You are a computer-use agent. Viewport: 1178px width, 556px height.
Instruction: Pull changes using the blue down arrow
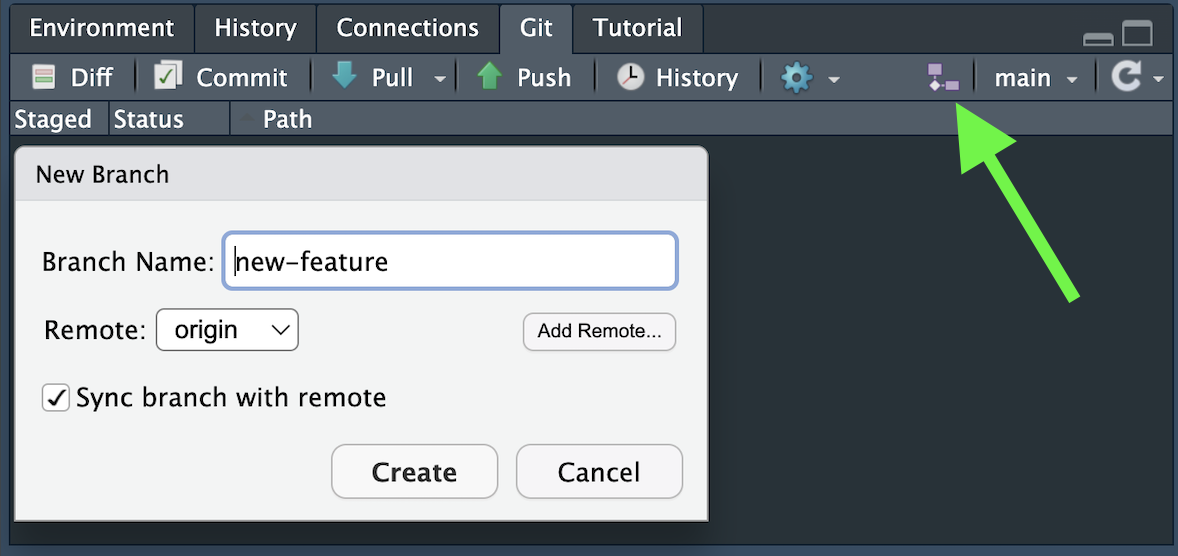(x=345, y=77)
